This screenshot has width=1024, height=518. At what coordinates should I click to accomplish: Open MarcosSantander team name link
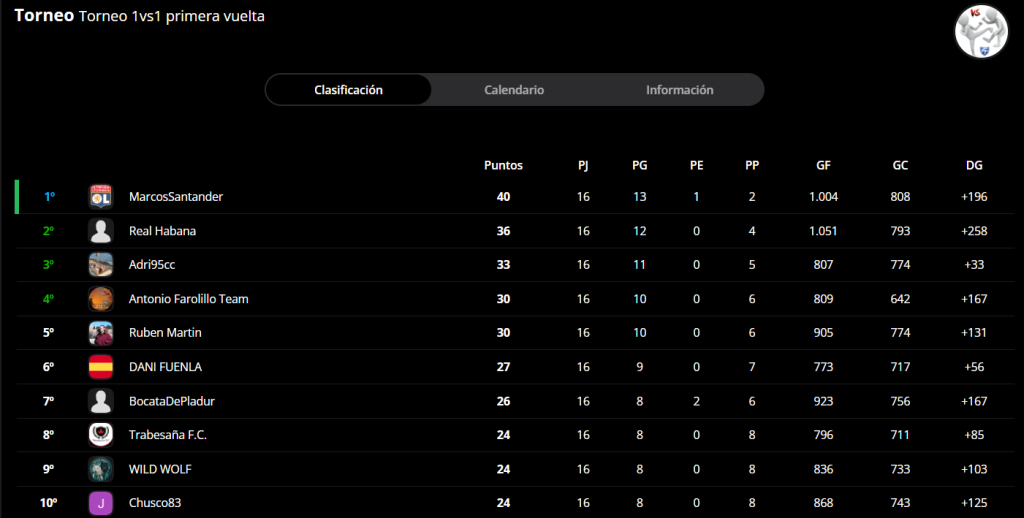176,197
